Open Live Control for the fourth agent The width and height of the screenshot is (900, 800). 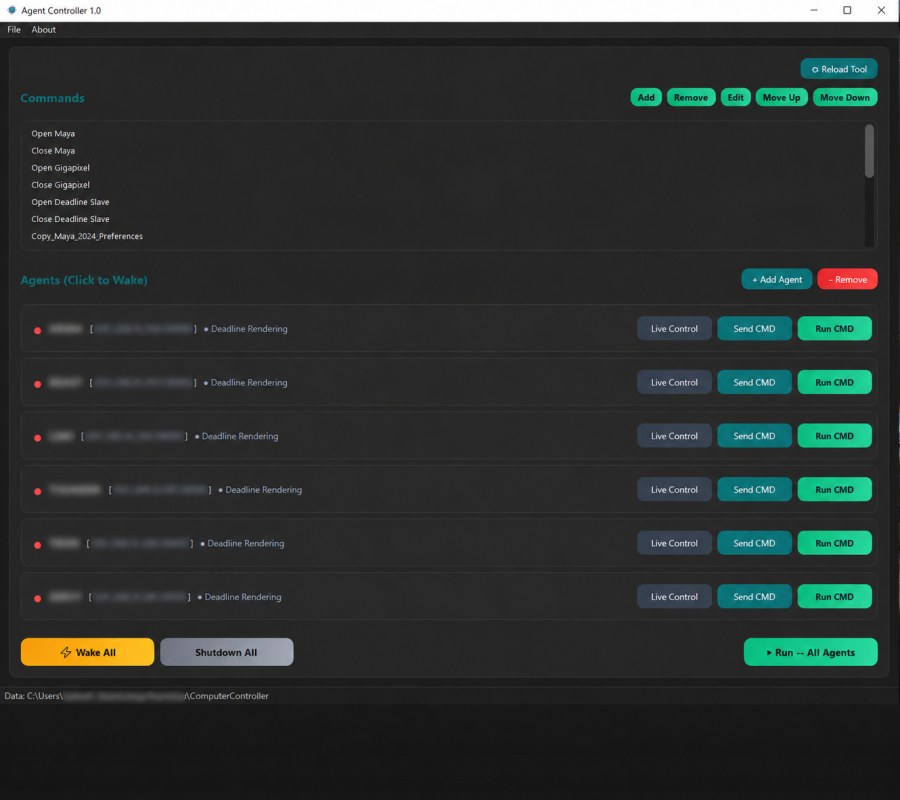click(x=674, y=490)
